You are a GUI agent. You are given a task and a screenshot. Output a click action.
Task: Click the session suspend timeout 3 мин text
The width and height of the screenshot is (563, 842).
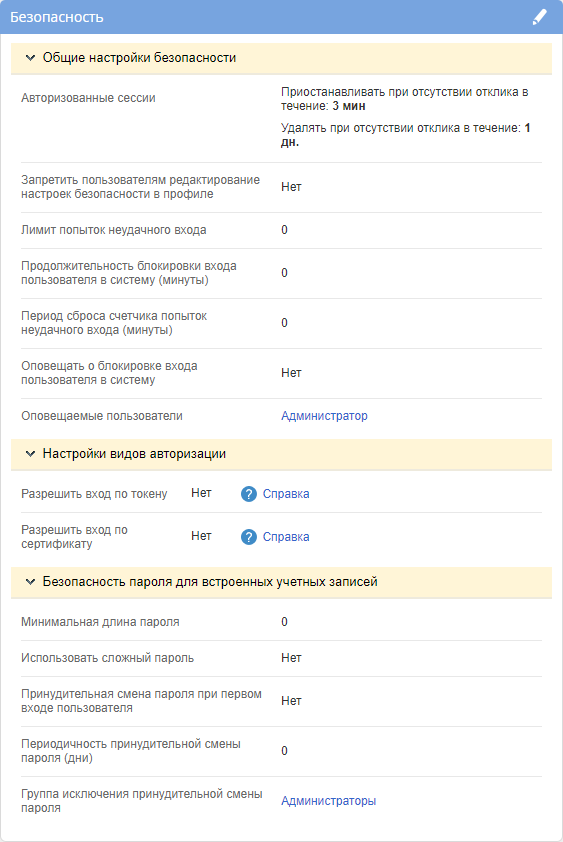coord(349,106)
